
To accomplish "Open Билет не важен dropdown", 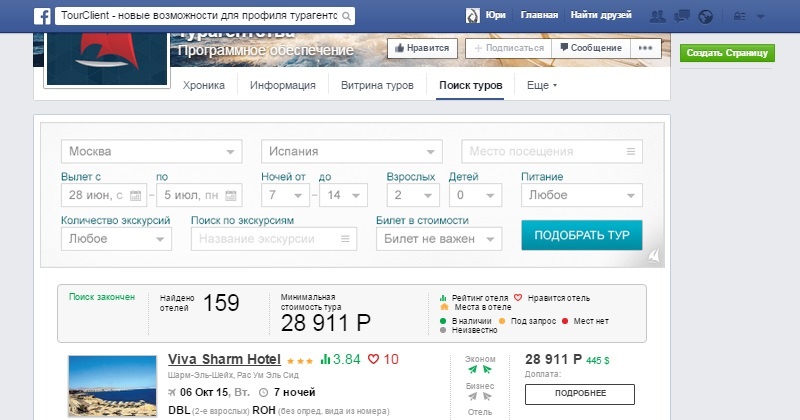I will [x=439, y=239].
